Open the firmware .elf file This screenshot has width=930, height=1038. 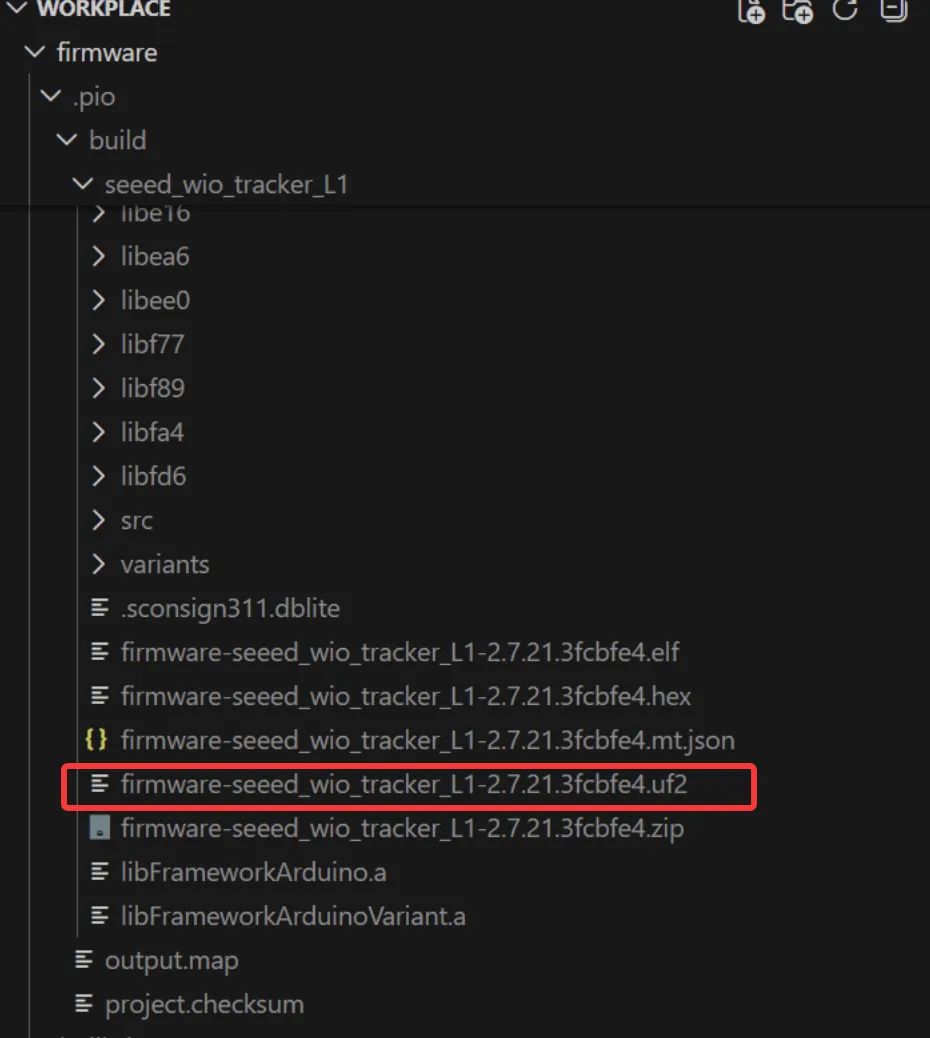(x=400, y=652)
